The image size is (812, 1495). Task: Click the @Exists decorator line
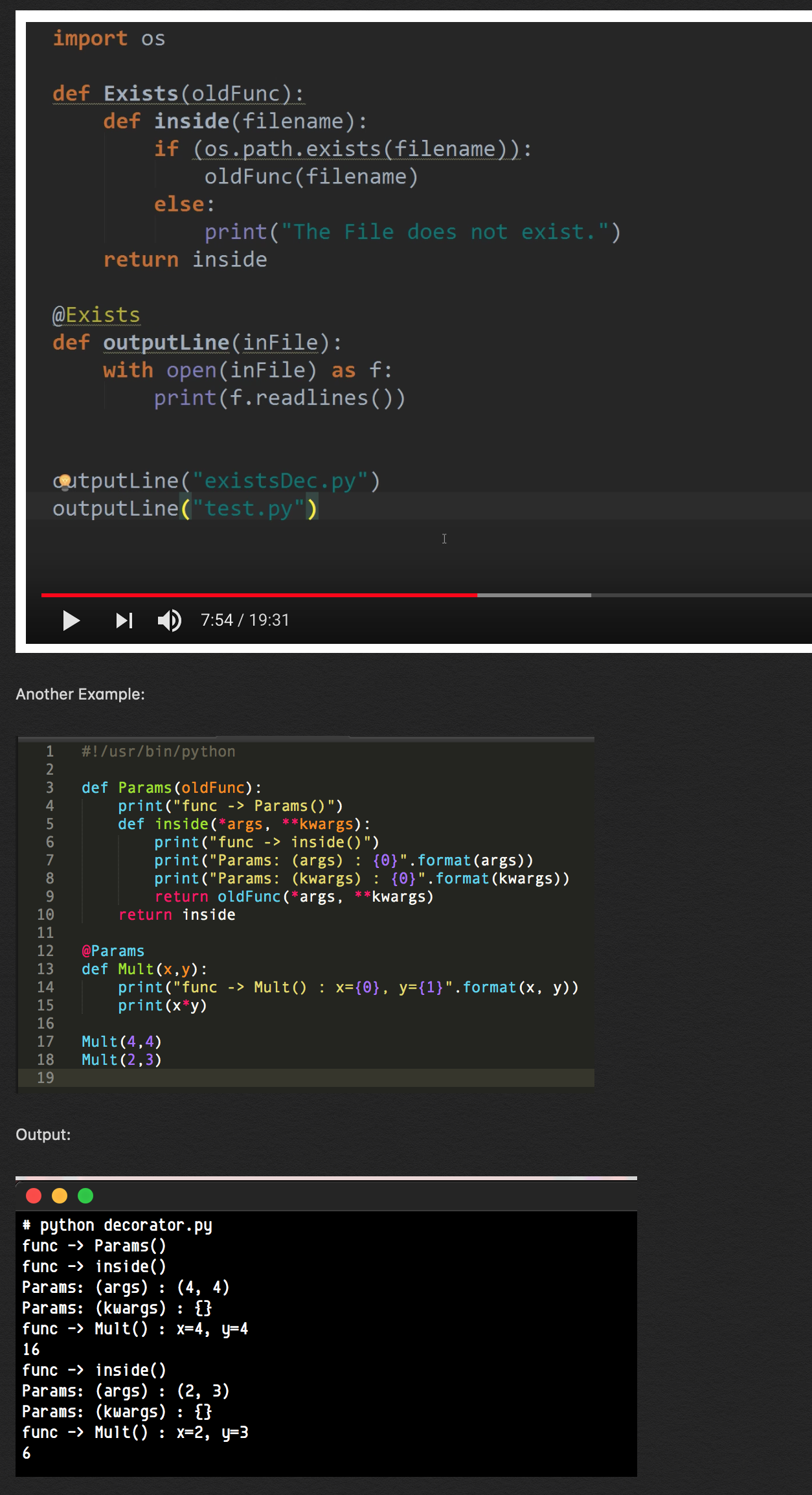[x=96, y=315]
